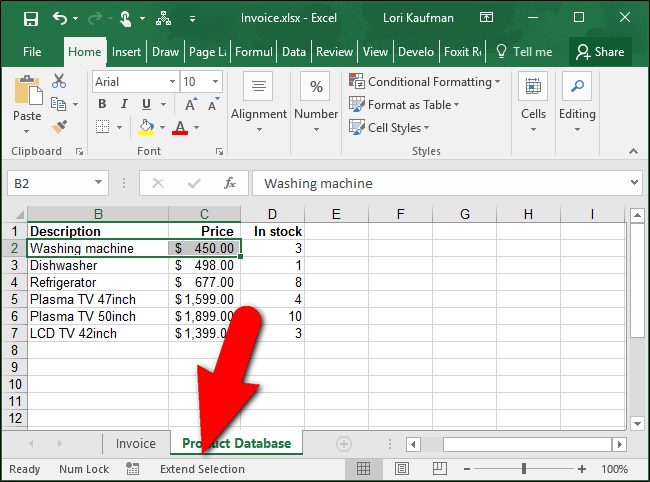The height and width of the screenshot is (482, 650).
Task: Add a new sheet with plus icon
Action: (344, 443)
